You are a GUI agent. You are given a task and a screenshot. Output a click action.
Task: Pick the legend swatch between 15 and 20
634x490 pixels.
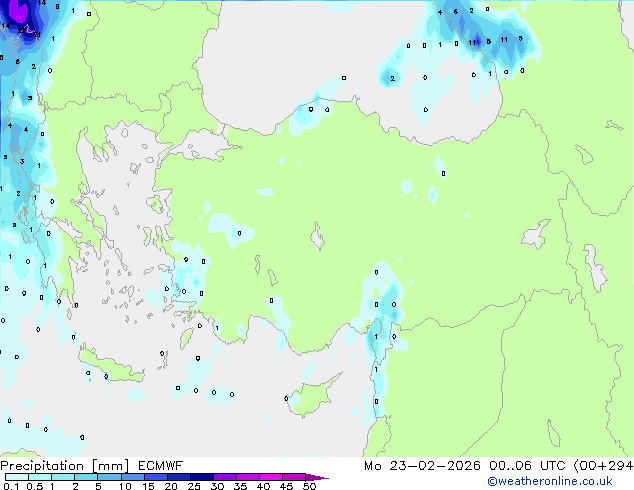click(x=156, y=477)
